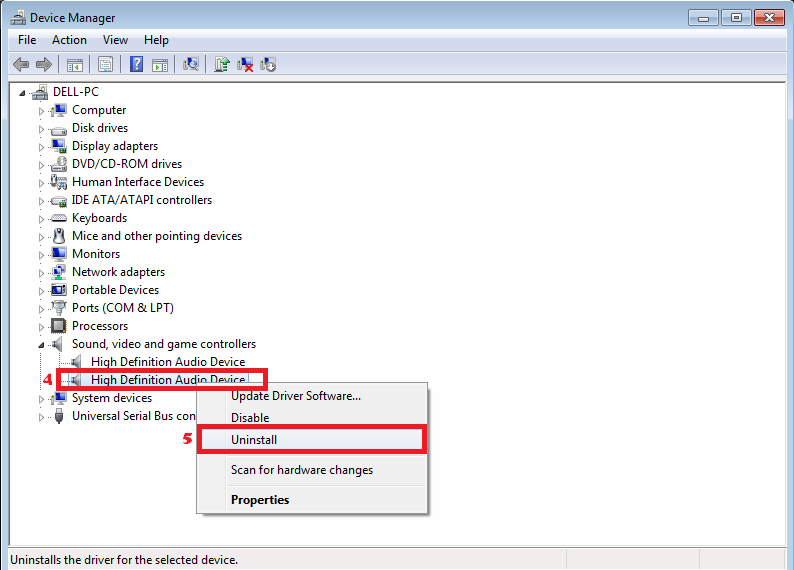Click the Properties sheet toolbar icon
Image resolution: width=794 pixels, height=570 pixels.
pyautogui.click(x=105, y=65)
